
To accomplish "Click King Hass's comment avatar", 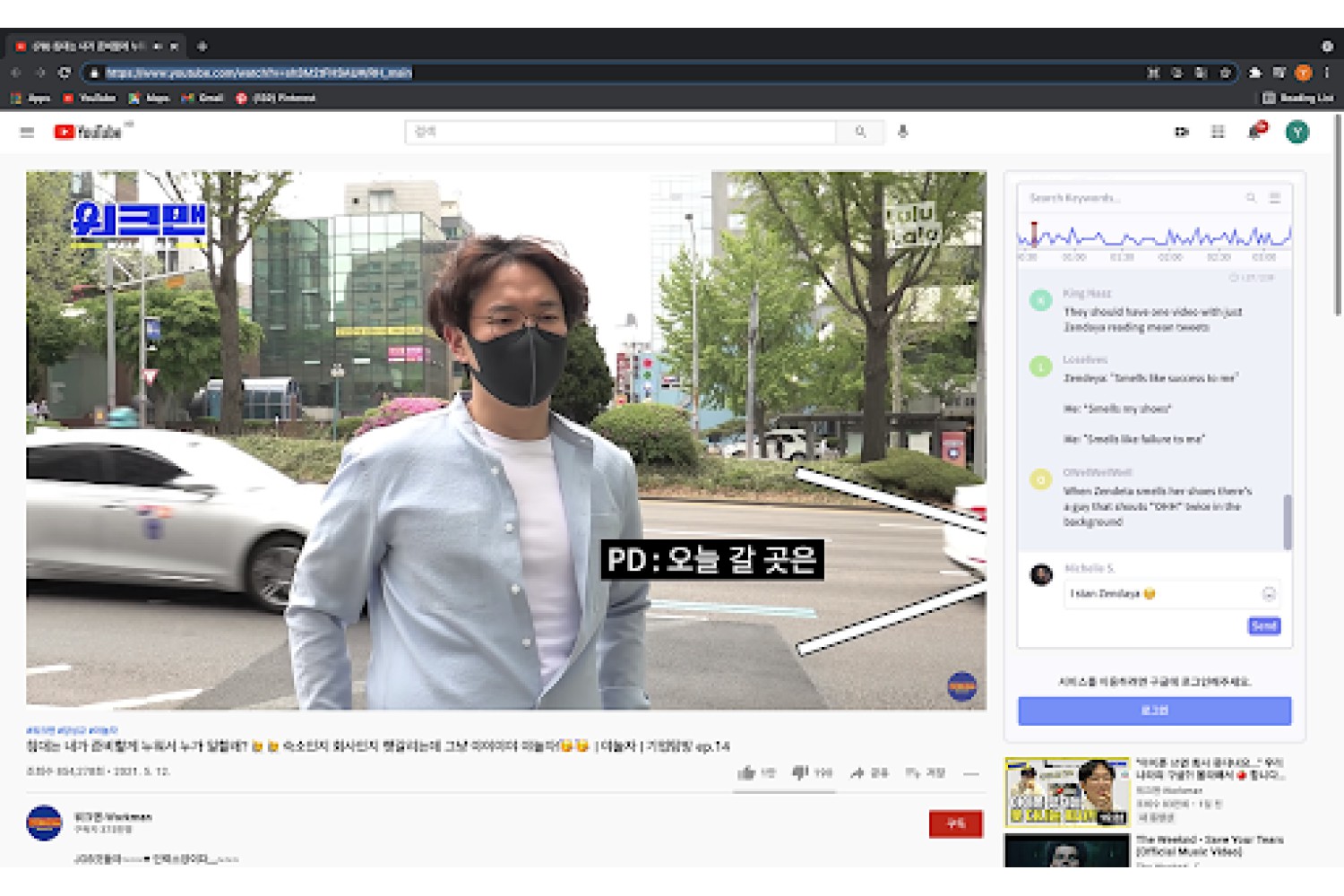I will tap(1040, 300).
